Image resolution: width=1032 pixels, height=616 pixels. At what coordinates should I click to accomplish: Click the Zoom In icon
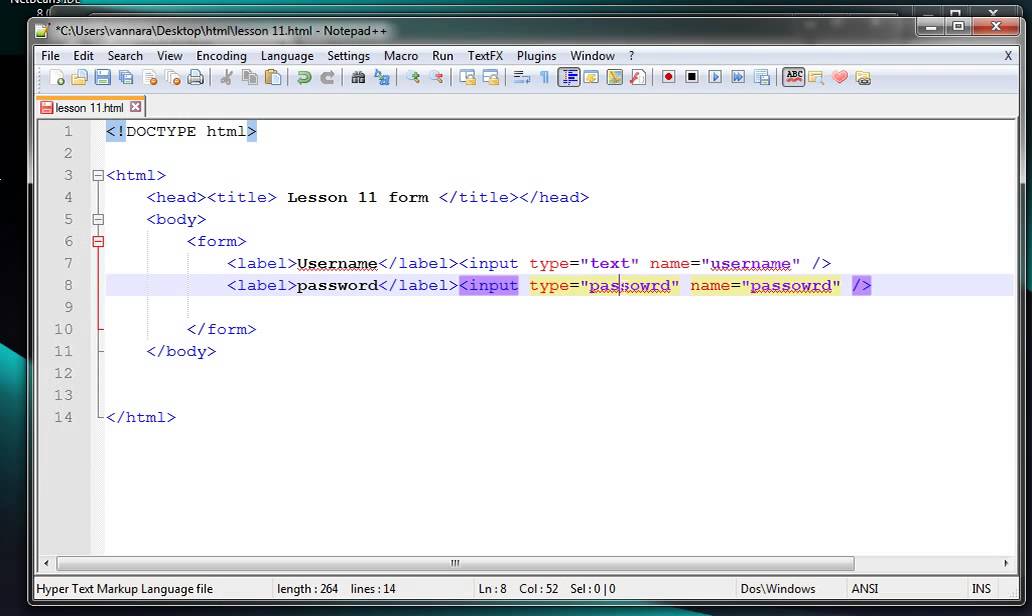(413, 78)
